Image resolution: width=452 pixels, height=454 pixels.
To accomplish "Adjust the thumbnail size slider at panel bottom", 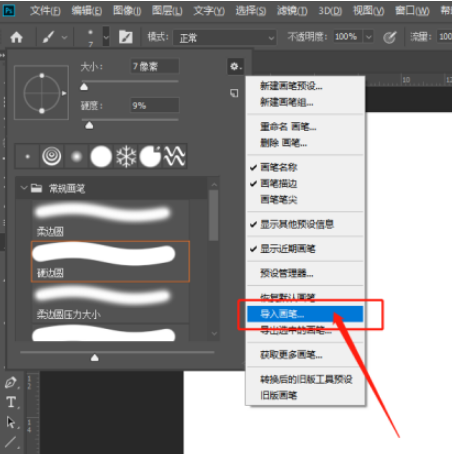I will point(95,358).
